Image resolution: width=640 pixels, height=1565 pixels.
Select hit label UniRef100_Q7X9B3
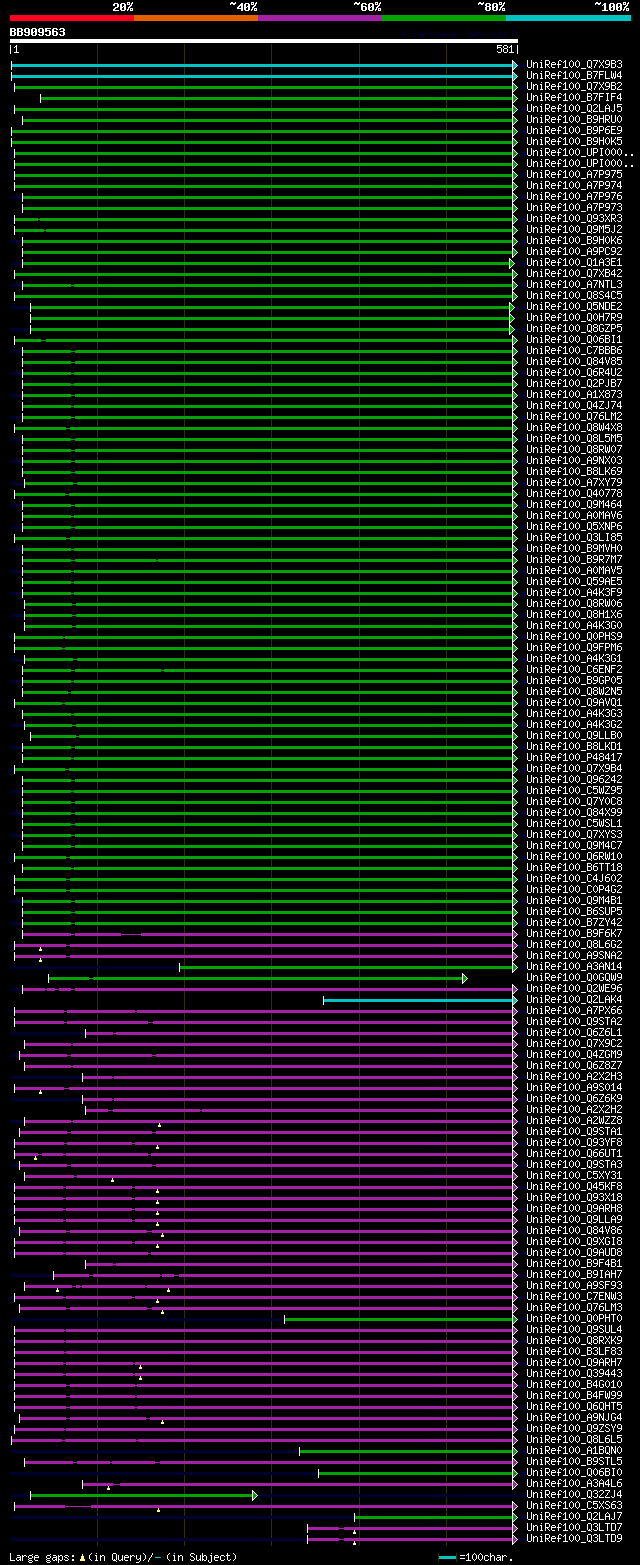[x=574, y=64]
